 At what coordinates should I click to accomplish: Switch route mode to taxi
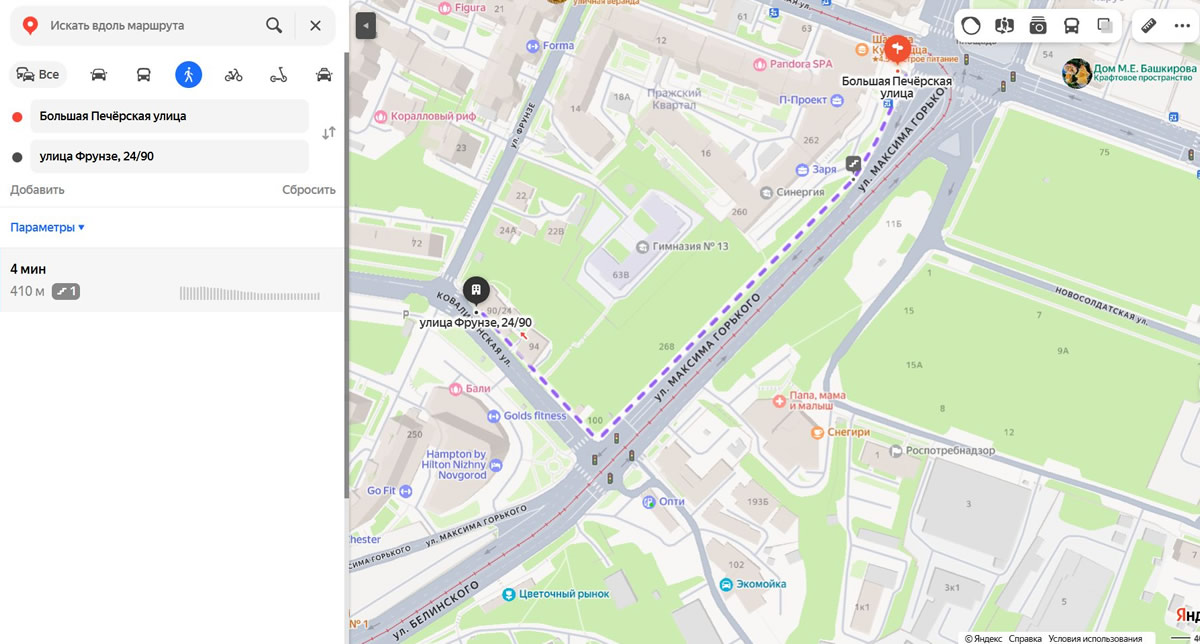tap(324, 74)
